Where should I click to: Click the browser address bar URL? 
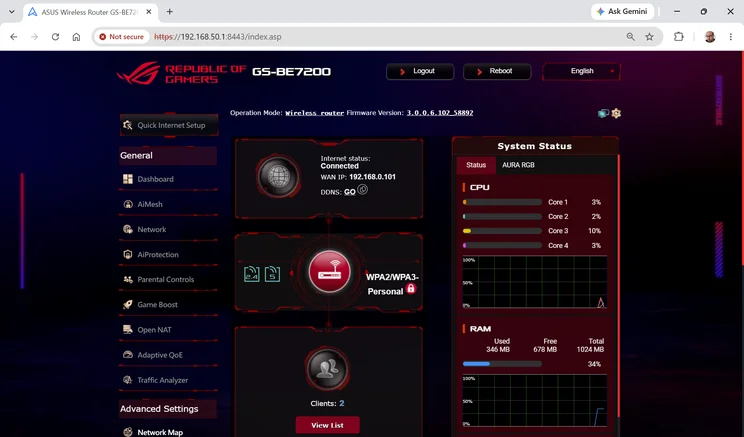pyautogui.click(x=218, y=37)
